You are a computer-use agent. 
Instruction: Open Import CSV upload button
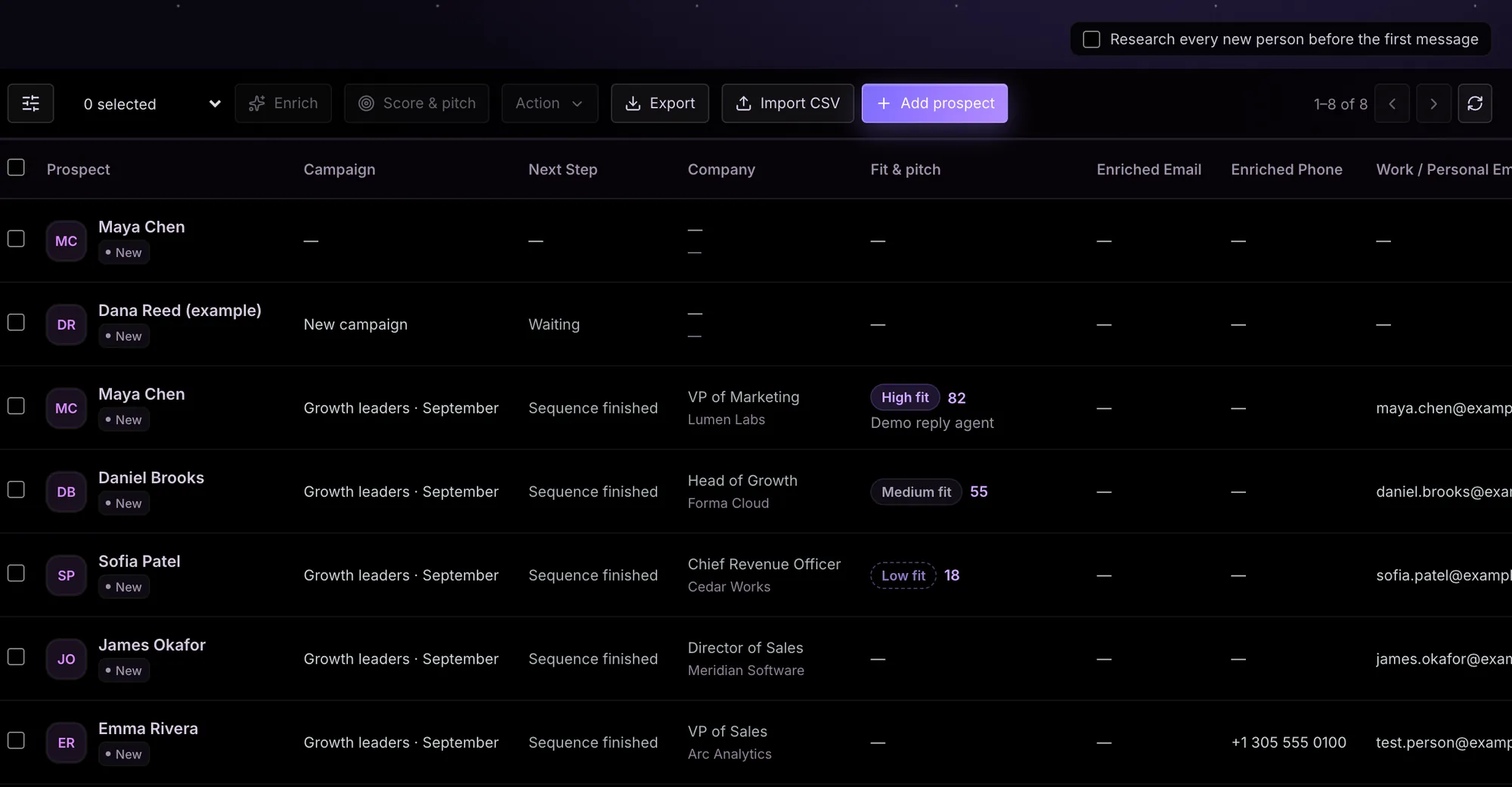pos(787,104)
